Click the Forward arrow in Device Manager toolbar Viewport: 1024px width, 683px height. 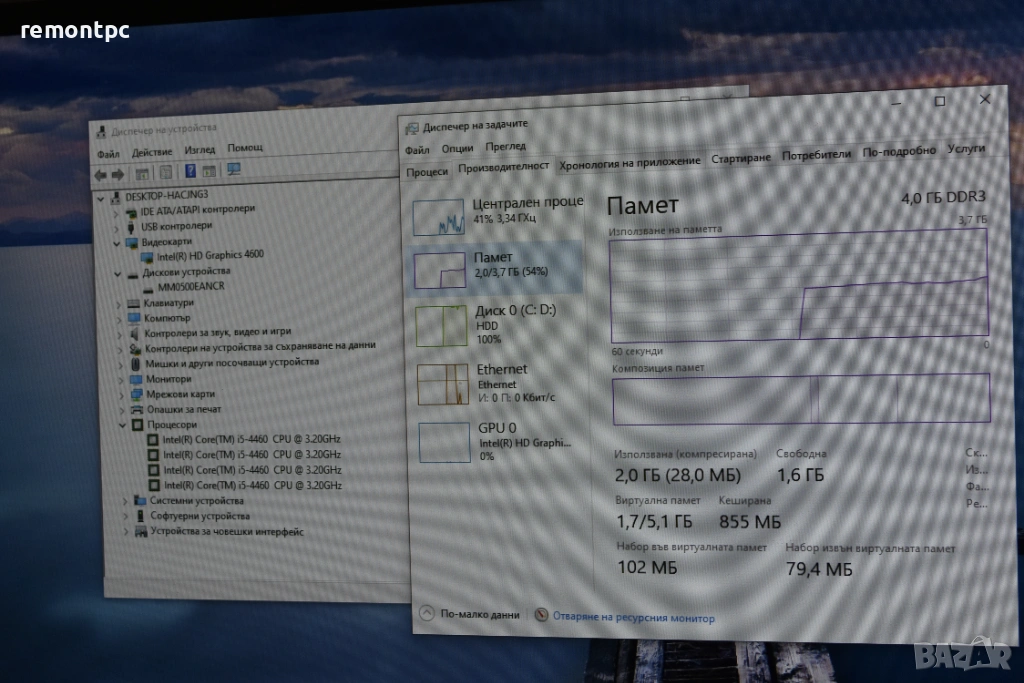(116, 173)
